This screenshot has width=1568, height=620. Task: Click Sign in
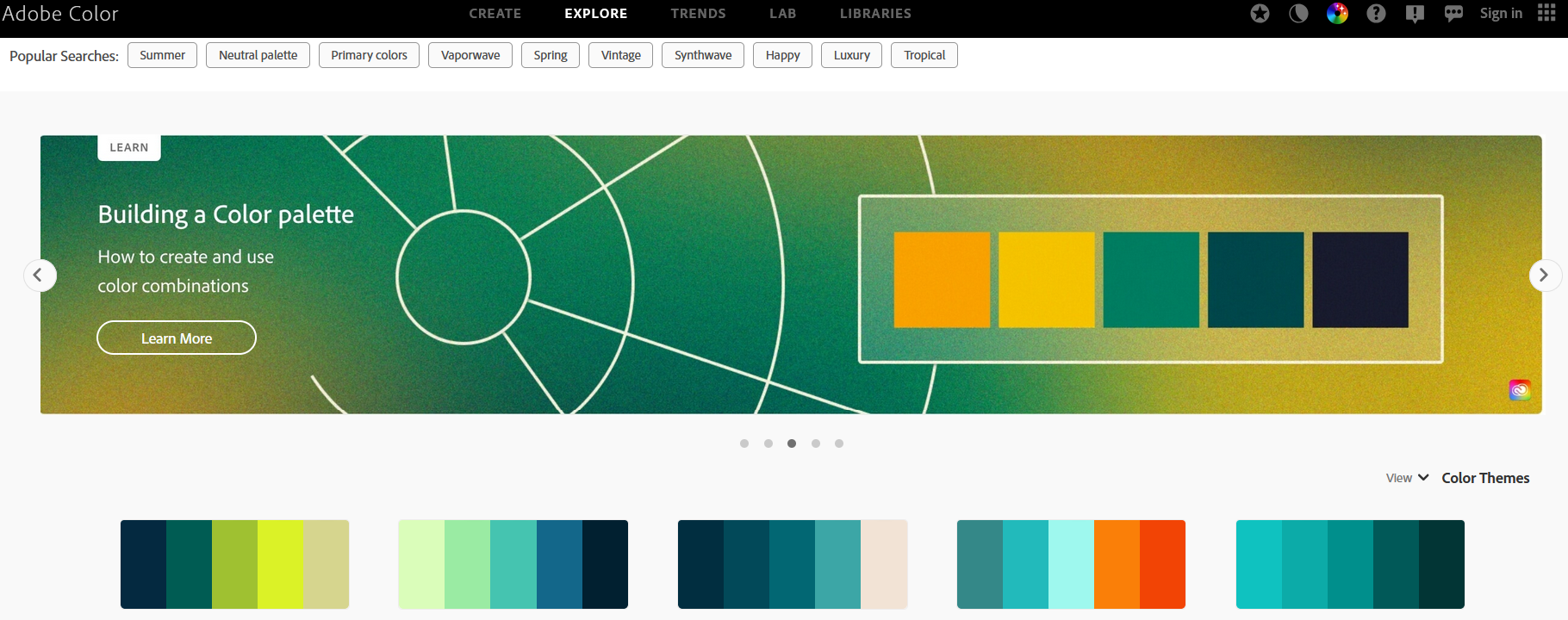tap(1501, 13)
